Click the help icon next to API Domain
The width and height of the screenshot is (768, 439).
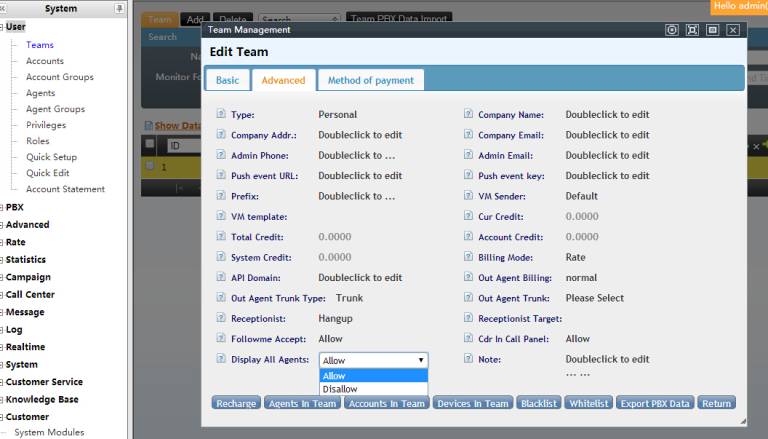click(x=221, y=278)
